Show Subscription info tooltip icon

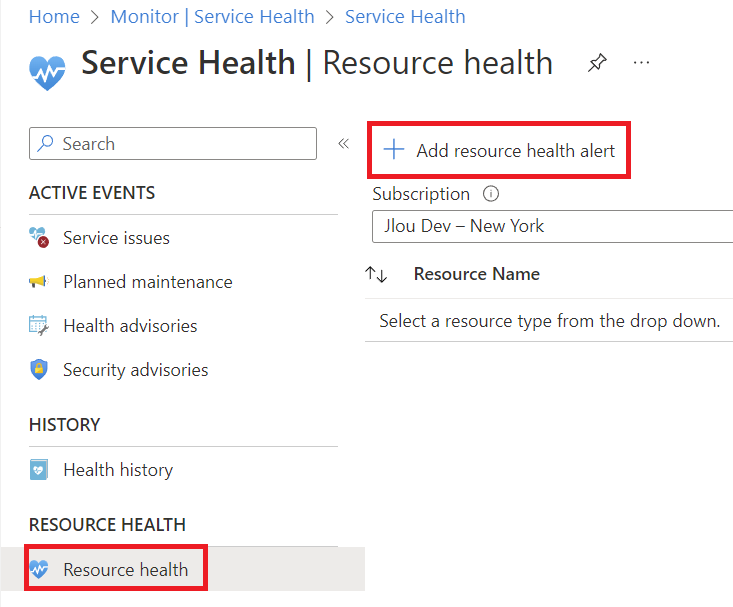[491, 193]
